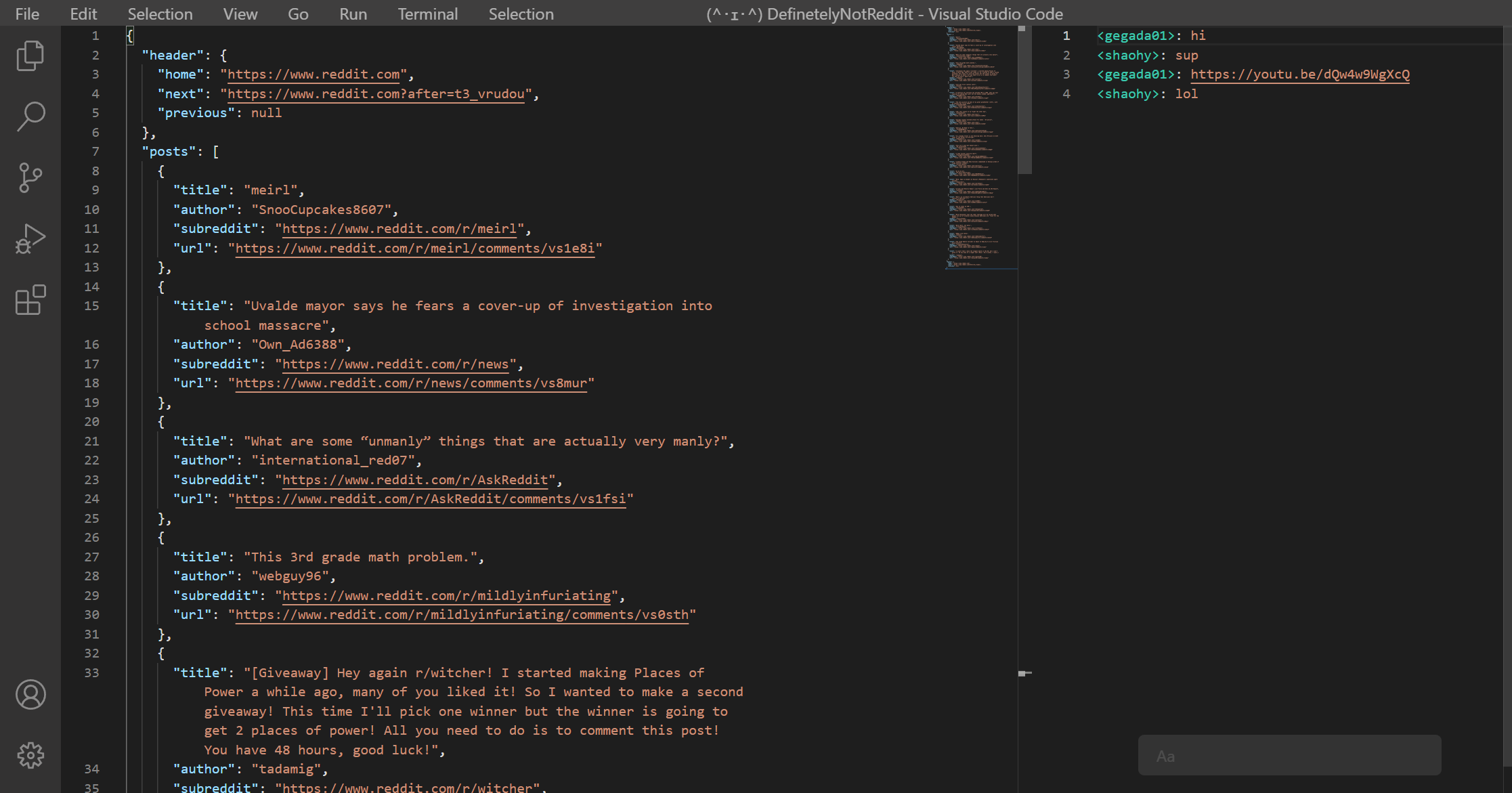This screenshot has width=1512, height=793.
Task: Open the Run menu
Action: click(353, 14)
